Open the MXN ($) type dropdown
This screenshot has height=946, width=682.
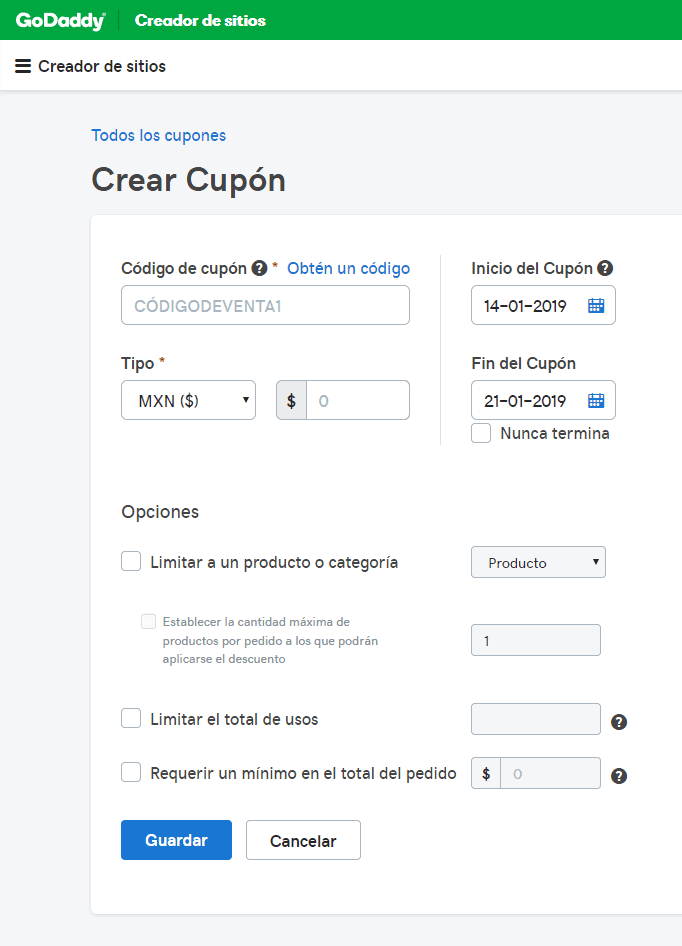click(x=188, y=400)
